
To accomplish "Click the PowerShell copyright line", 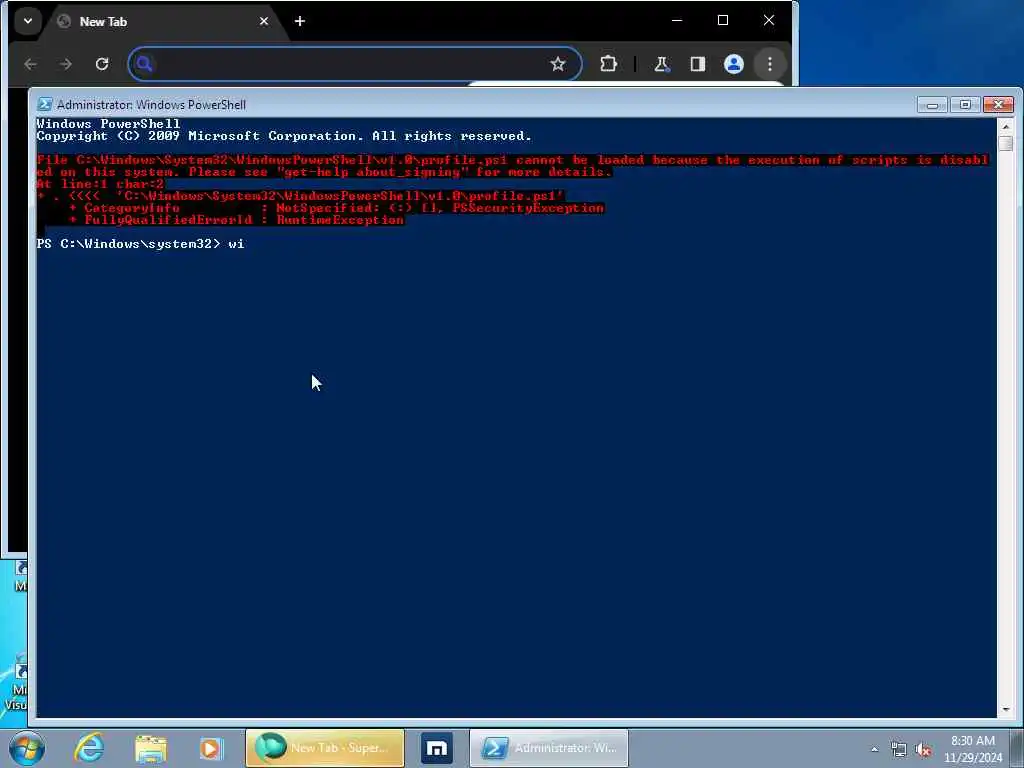I will (x=284, y=136).
